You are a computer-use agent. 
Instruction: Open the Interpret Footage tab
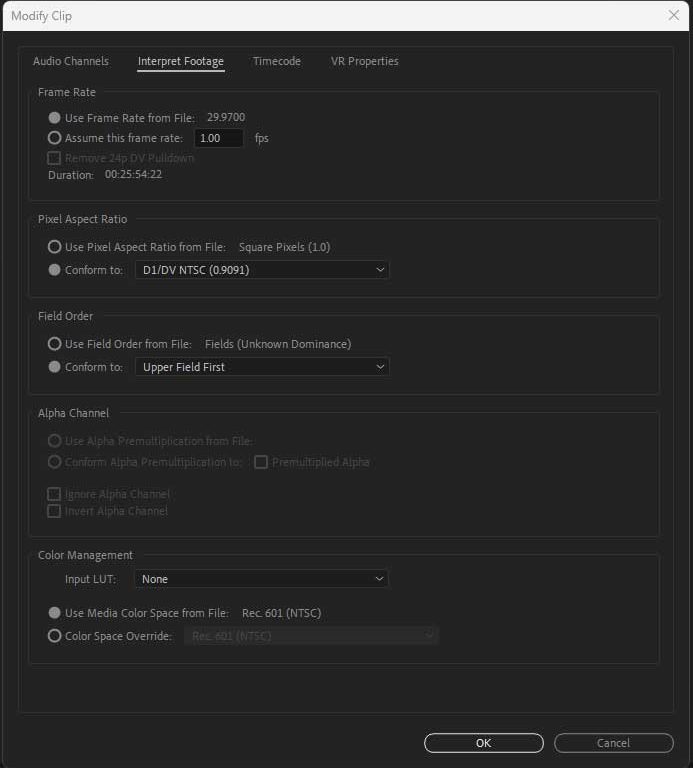tap(181, 62)
